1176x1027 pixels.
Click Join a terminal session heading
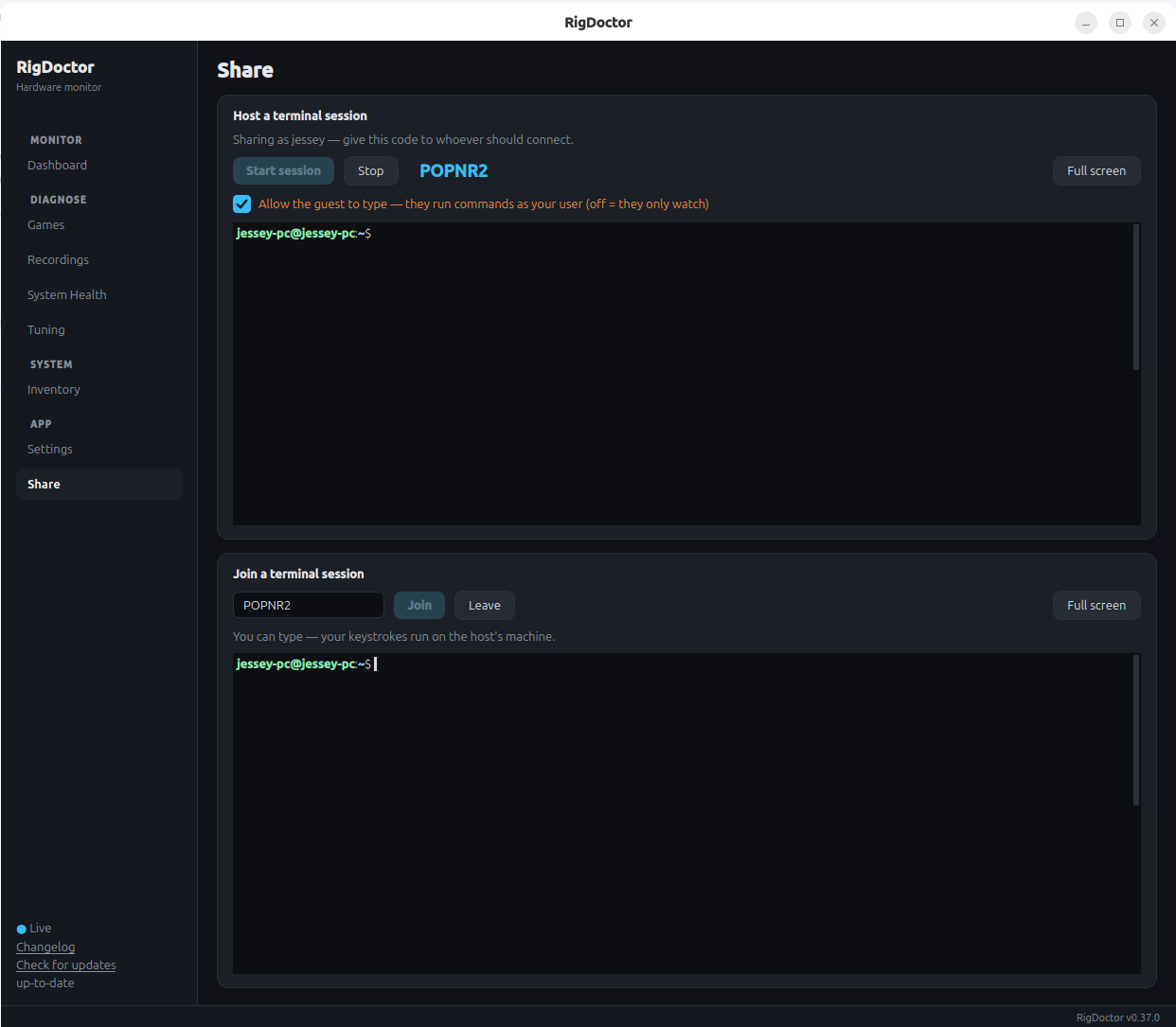[x=298, y=574]
